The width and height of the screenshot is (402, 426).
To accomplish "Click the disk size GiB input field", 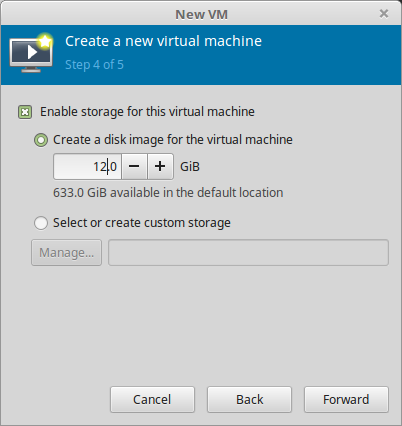I will point(88,166).
